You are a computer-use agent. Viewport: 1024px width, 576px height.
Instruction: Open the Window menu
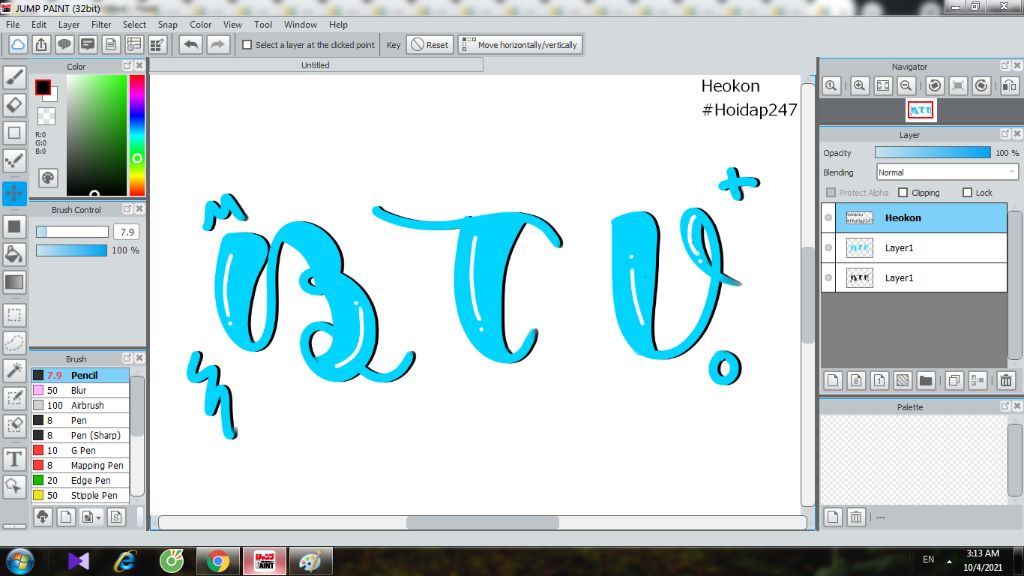(300, 25)
